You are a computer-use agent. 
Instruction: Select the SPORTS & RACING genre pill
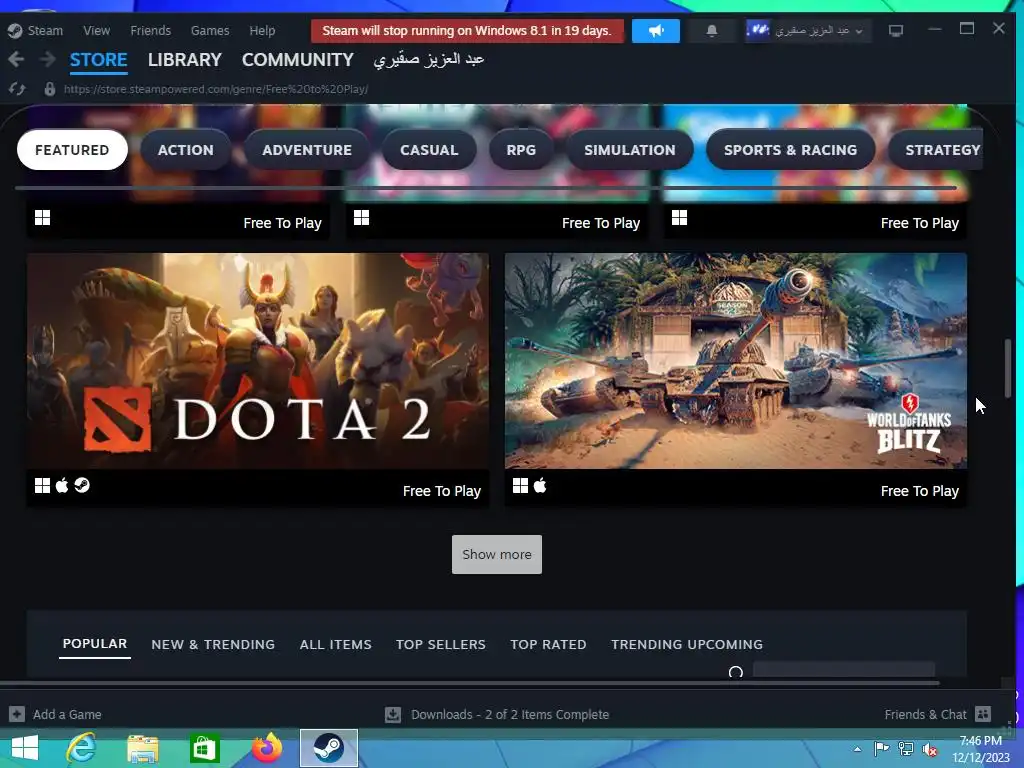(x=790, y=150)
